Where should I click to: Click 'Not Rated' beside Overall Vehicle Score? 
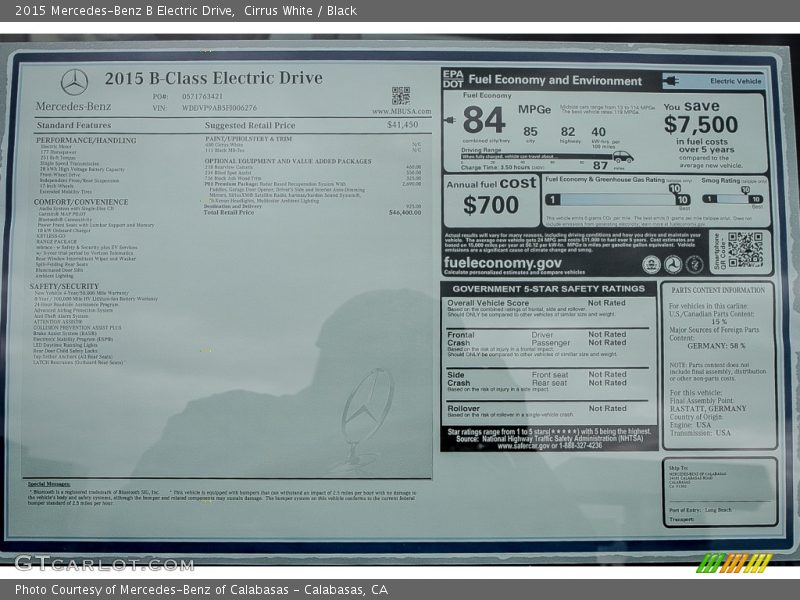[607, 303]
